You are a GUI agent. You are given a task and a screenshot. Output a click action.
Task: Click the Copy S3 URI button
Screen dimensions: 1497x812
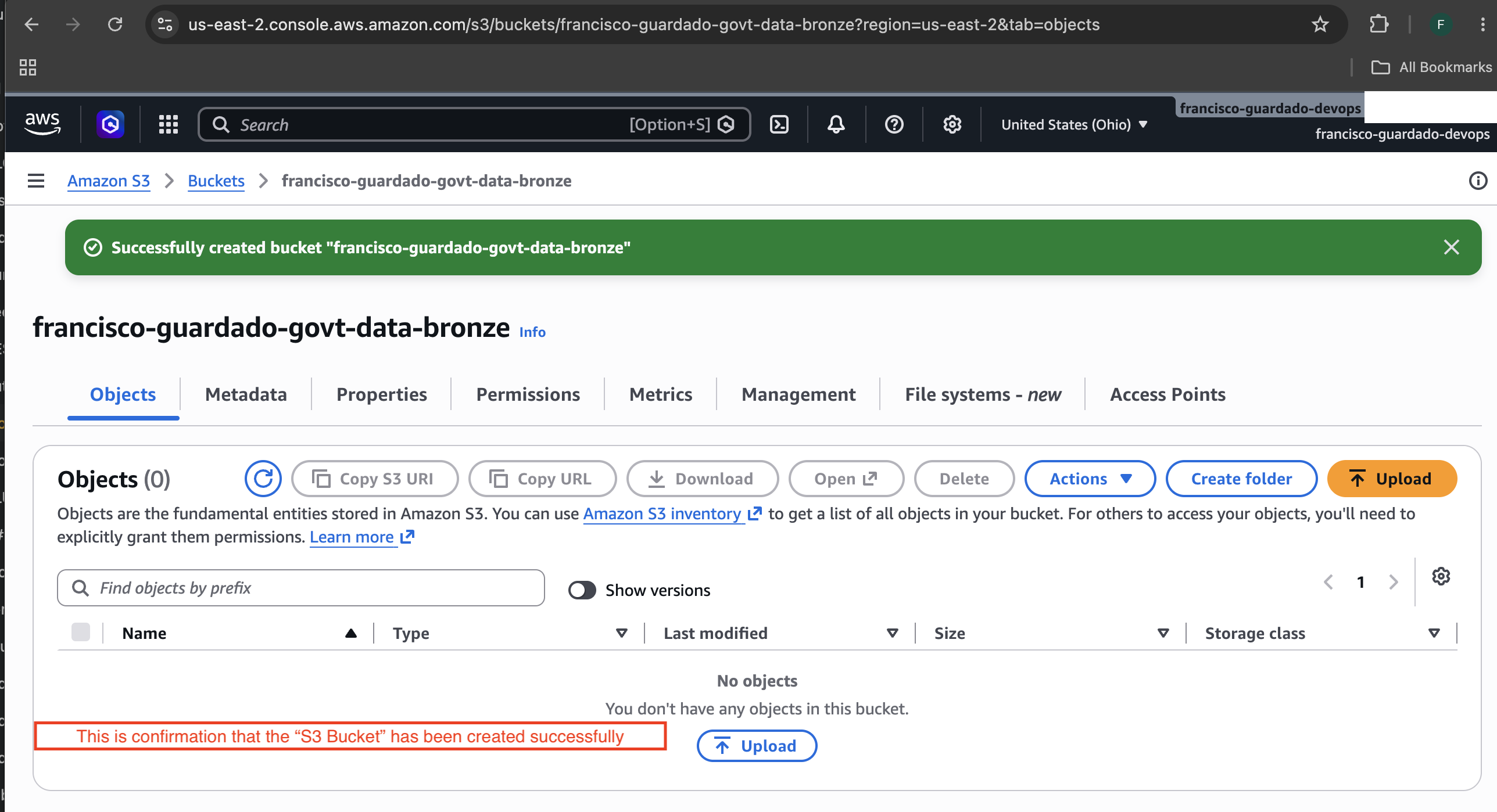point(375,479)
